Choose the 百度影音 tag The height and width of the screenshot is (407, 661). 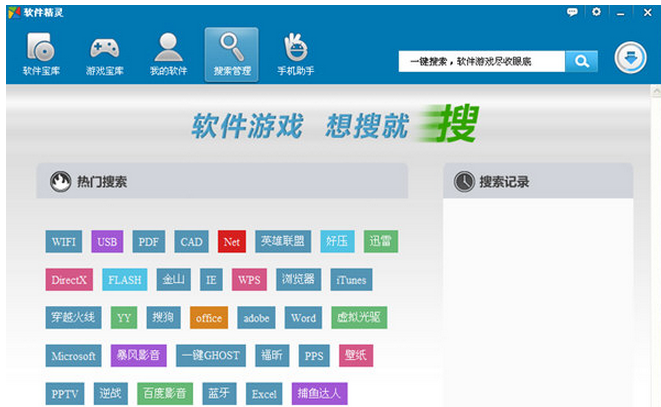pos(165,394)
